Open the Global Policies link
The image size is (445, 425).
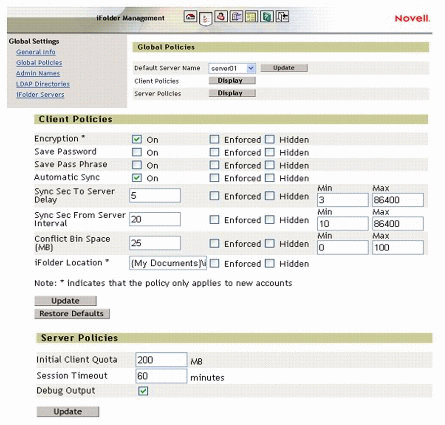tap(39, 63)
